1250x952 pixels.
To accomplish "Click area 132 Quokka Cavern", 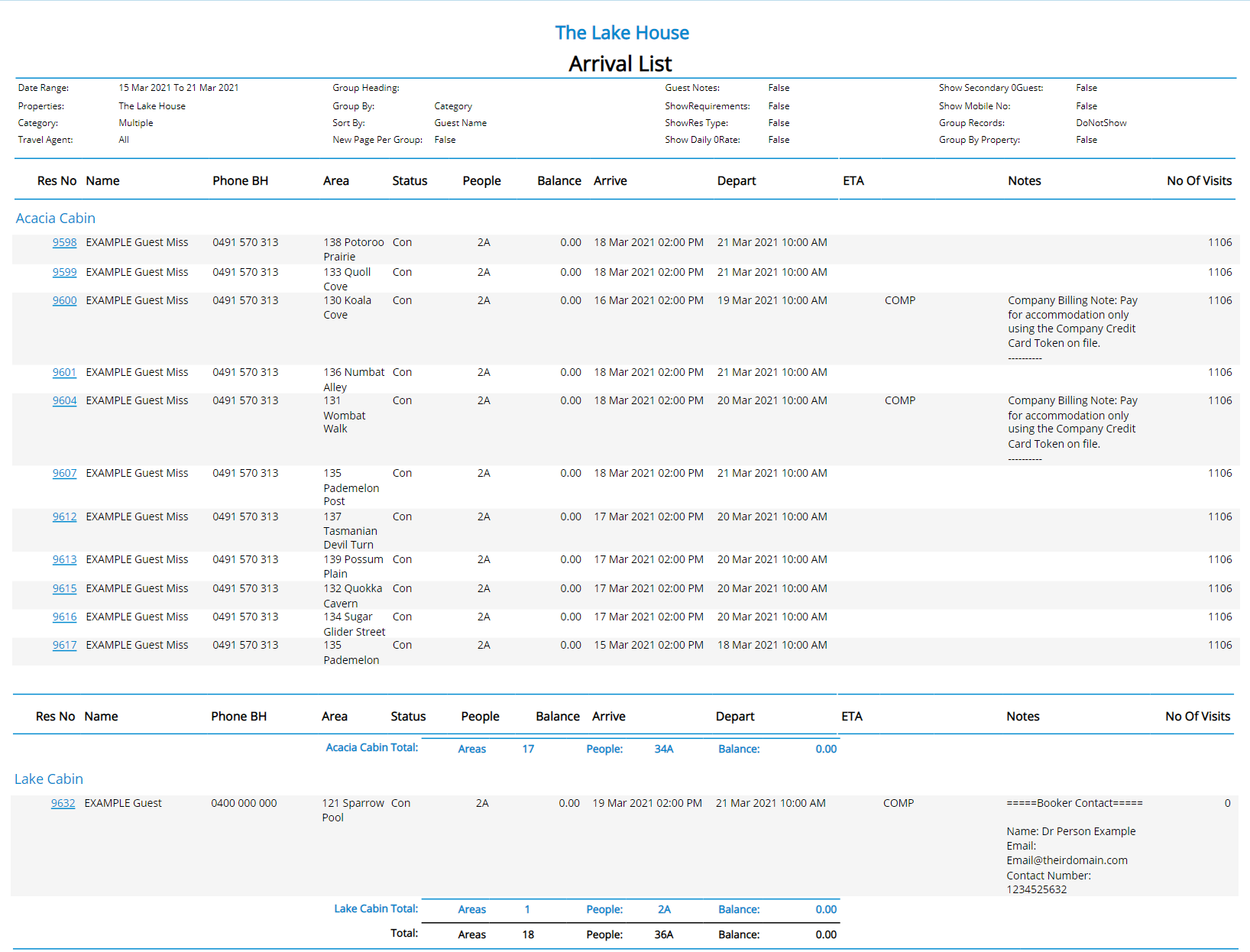I will click(x=352, y=596).
